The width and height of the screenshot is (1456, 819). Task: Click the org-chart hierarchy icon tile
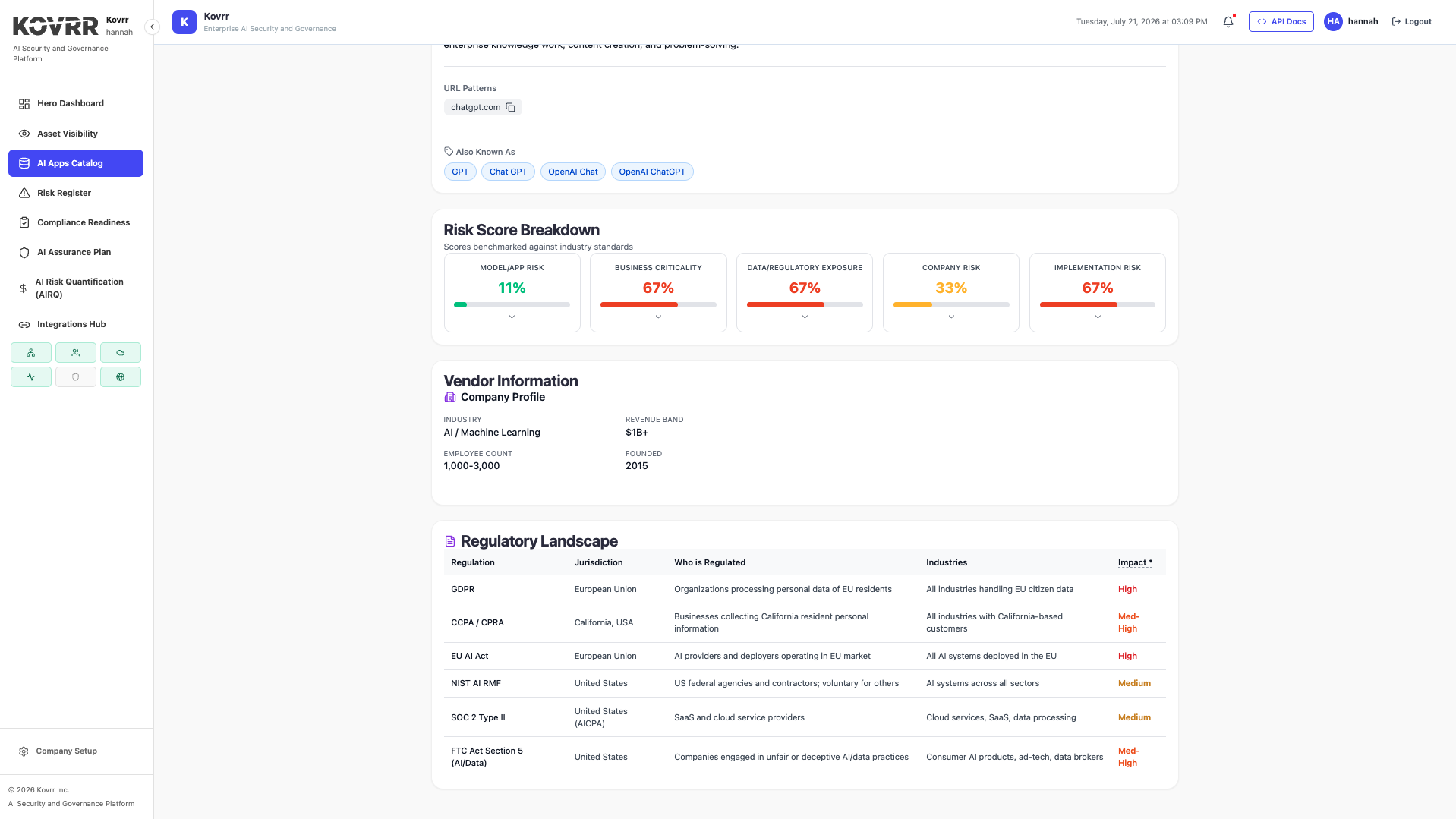click(x=31, y=353)
